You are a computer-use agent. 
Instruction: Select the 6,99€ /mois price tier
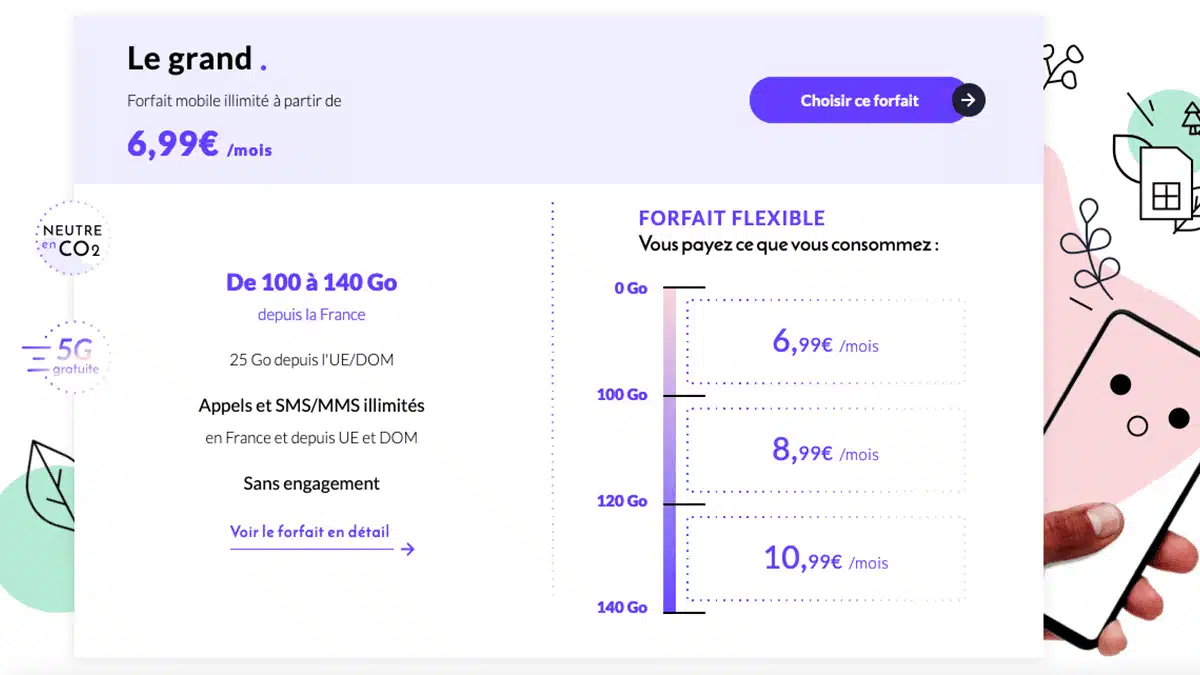click(x=825, y=342)
